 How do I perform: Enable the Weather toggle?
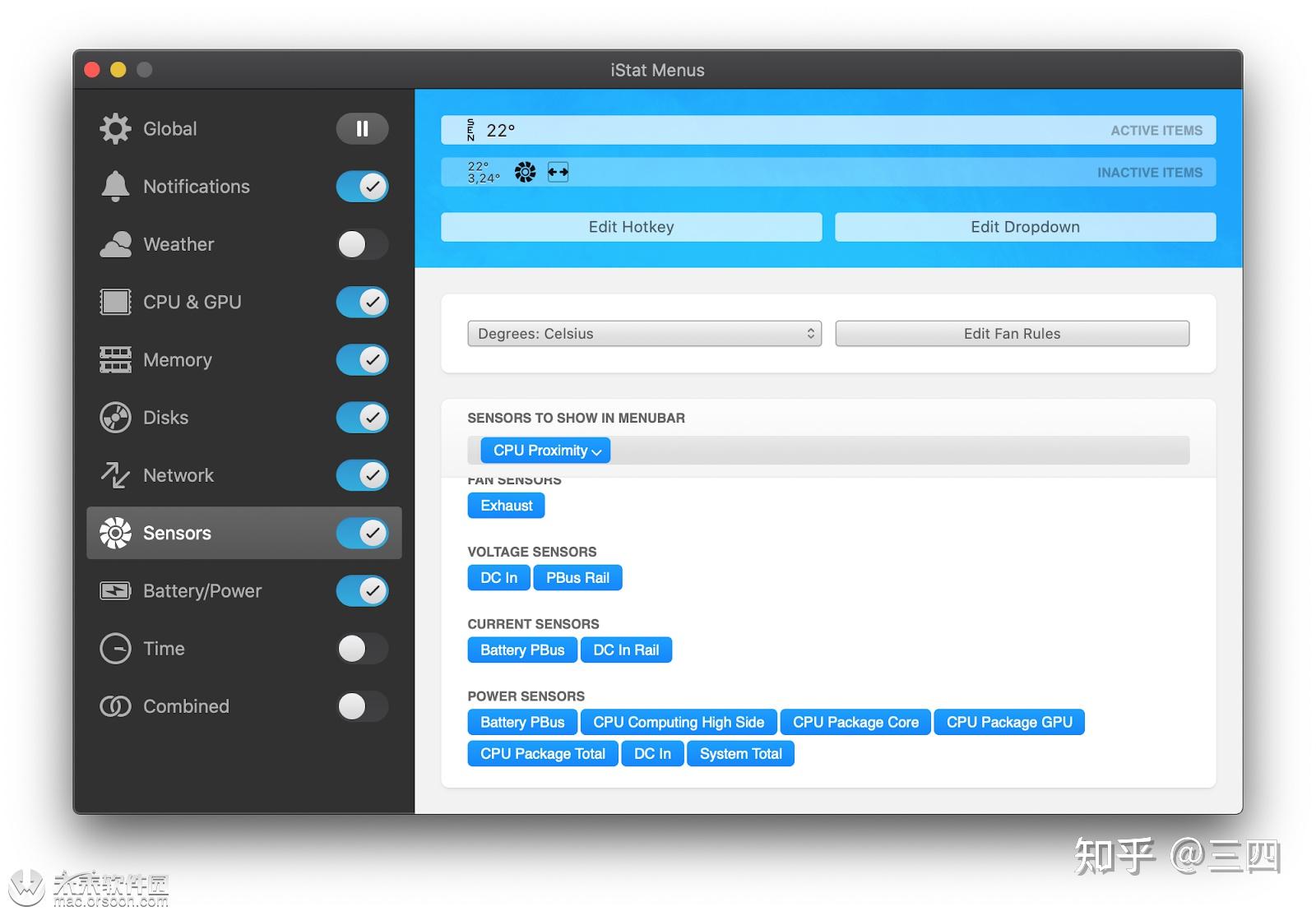(x=362, y=244)
